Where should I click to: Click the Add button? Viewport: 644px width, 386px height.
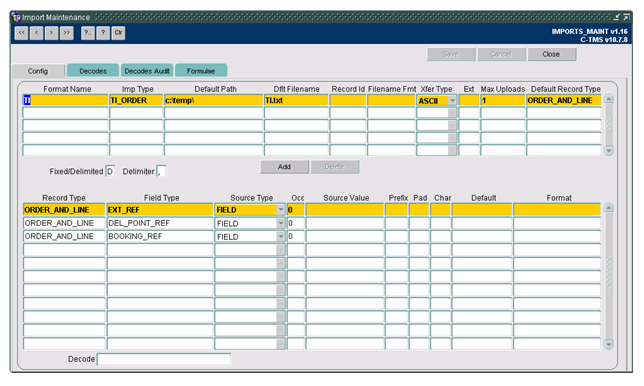point(284,167)
